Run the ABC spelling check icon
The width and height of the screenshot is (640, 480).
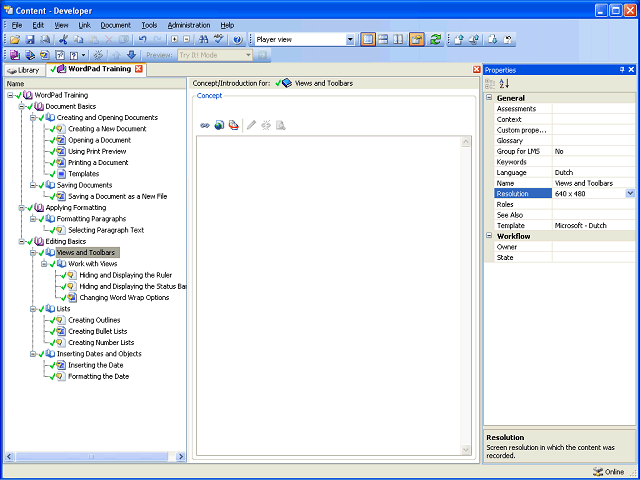(x=219, y=40)
